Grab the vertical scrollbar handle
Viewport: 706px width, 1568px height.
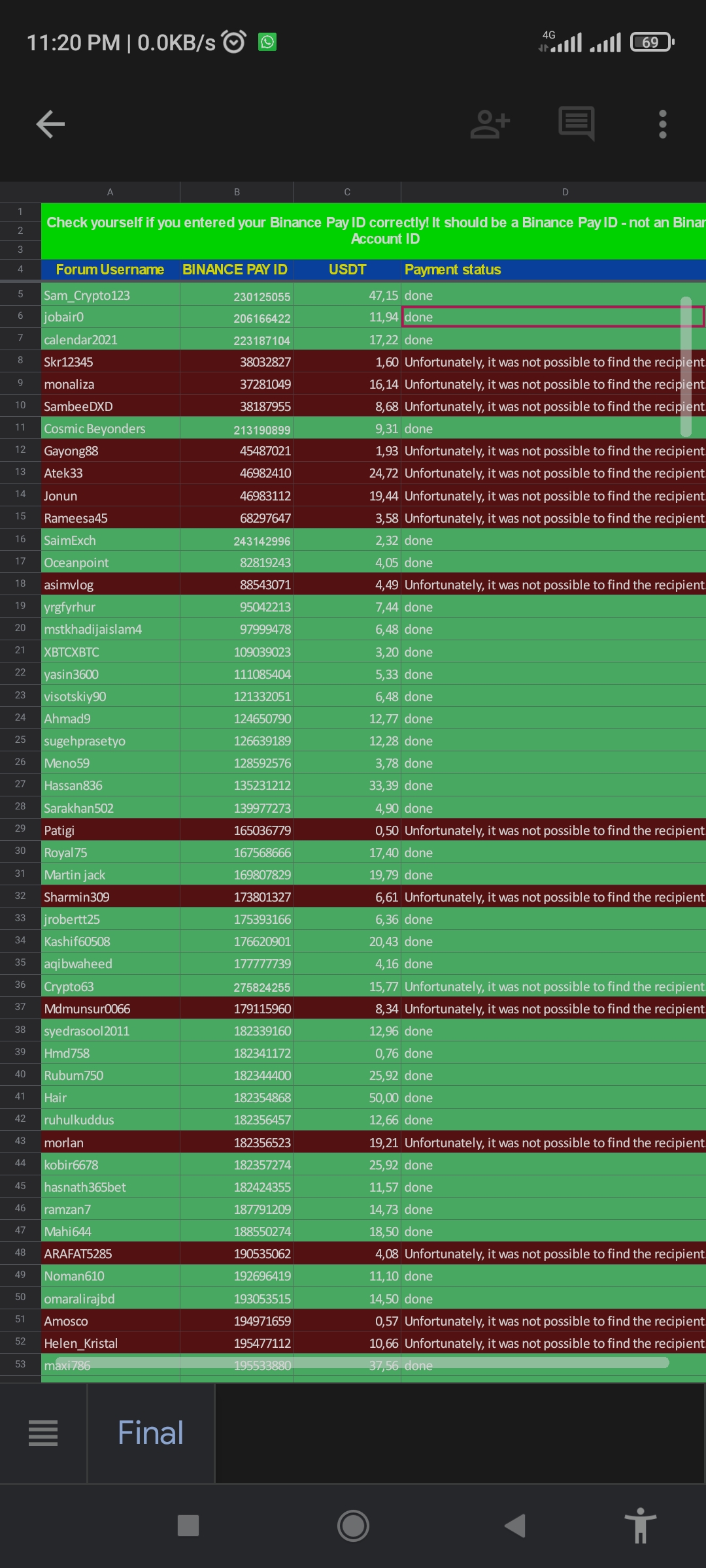tap(686, 367)
